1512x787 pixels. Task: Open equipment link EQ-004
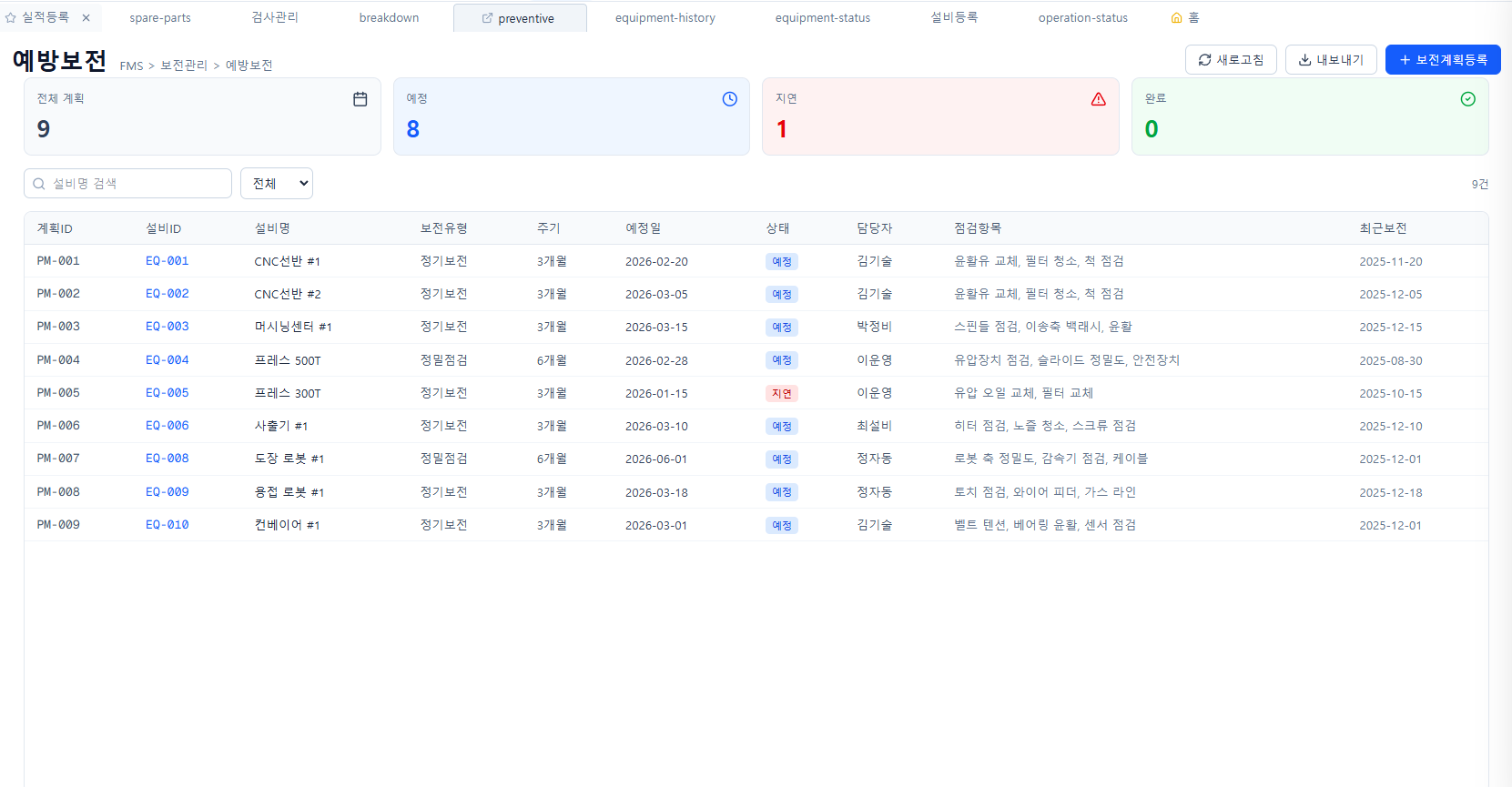167,360
